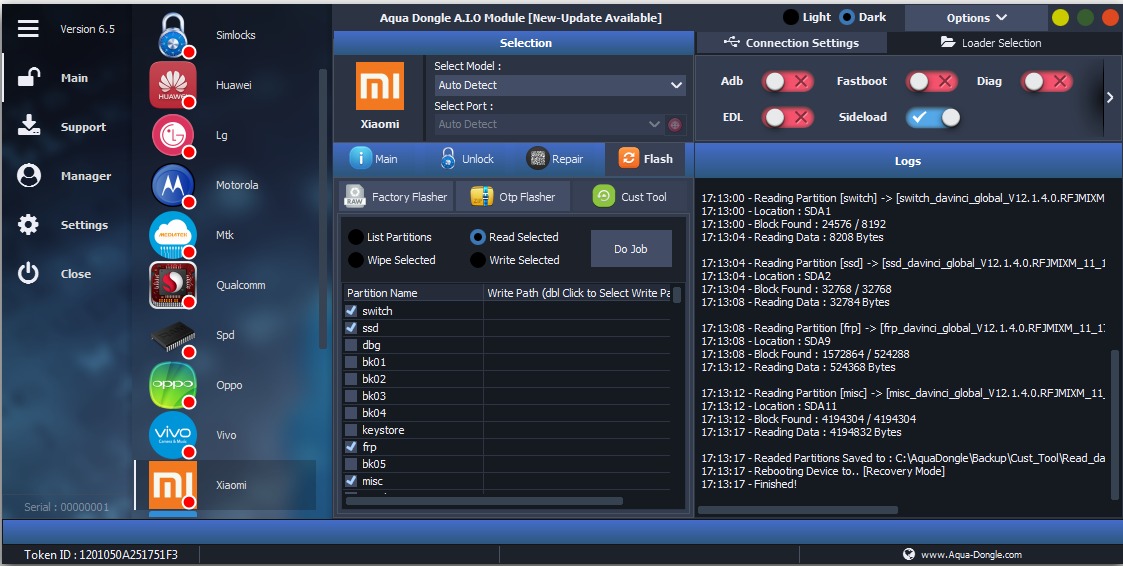Switch to the Repair tab

(x=556, y=159)
